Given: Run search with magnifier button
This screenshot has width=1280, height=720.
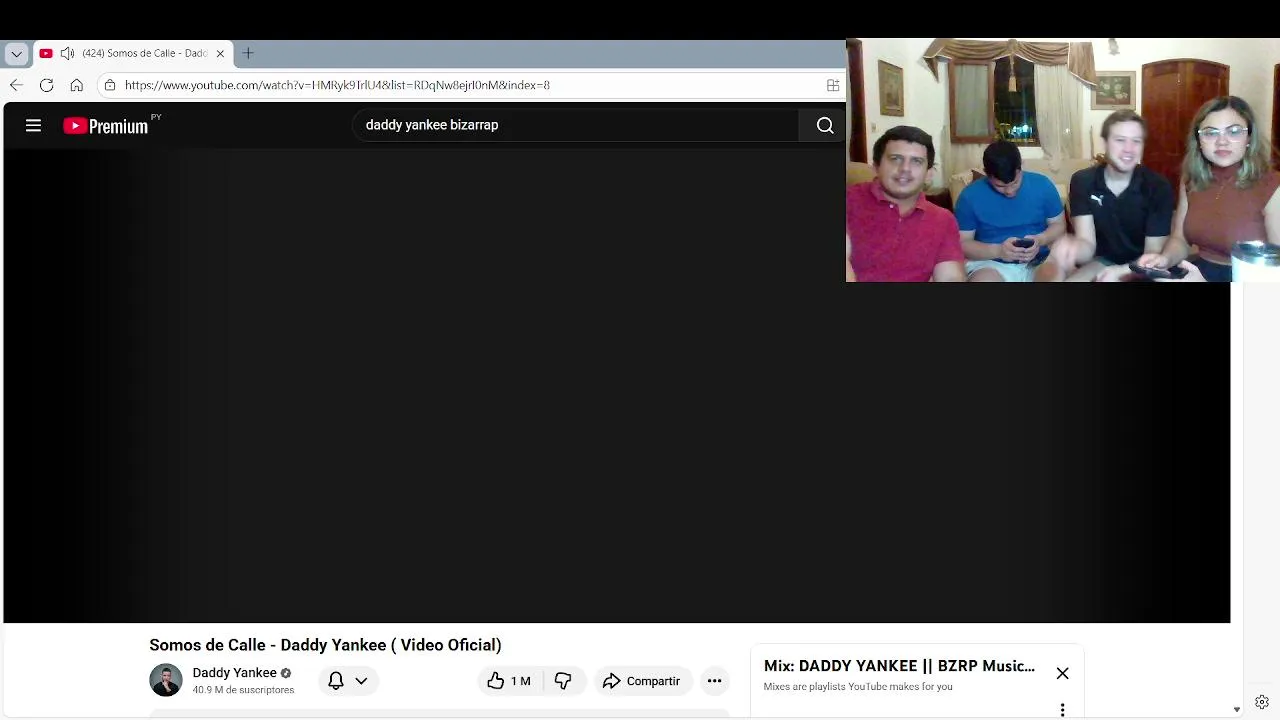Looking at the screenshot, I should (824, 125).
